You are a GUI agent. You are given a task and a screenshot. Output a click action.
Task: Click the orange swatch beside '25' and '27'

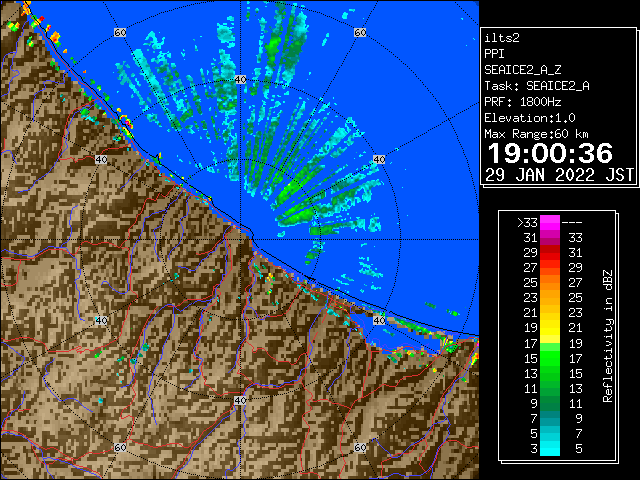[550, 283]
